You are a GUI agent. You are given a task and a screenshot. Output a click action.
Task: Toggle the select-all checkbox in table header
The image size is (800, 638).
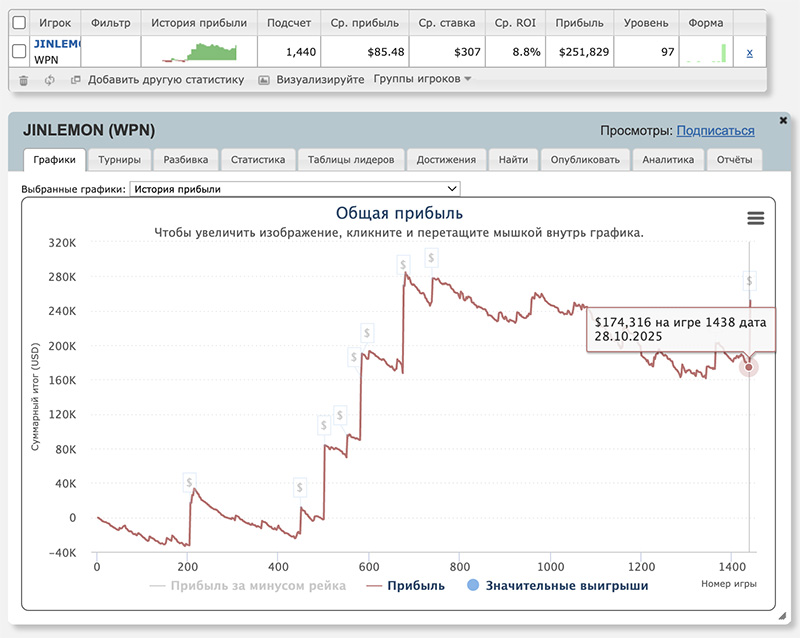[x=19, y=22]
